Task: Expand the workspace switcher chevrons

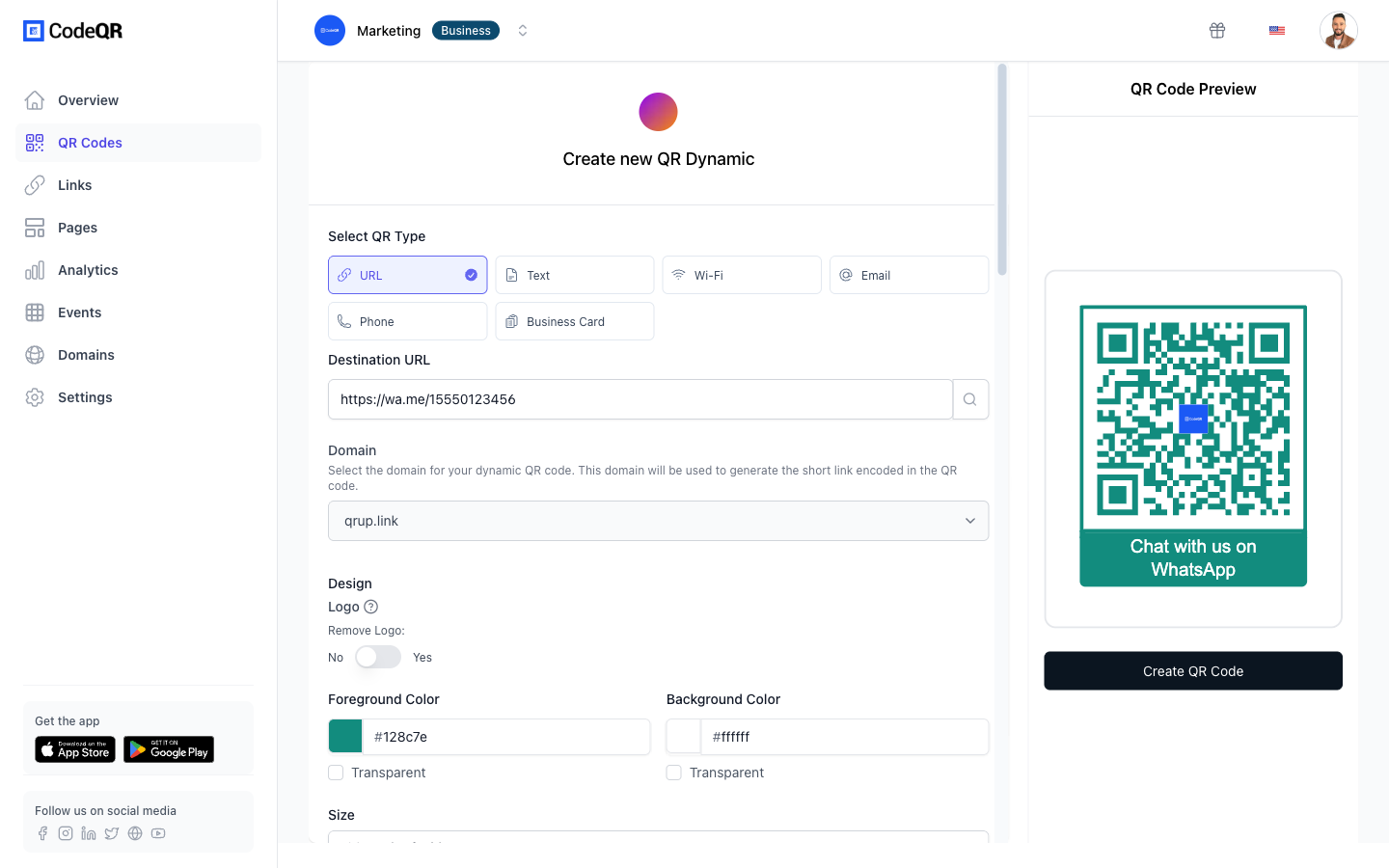Action: [523, 31]
